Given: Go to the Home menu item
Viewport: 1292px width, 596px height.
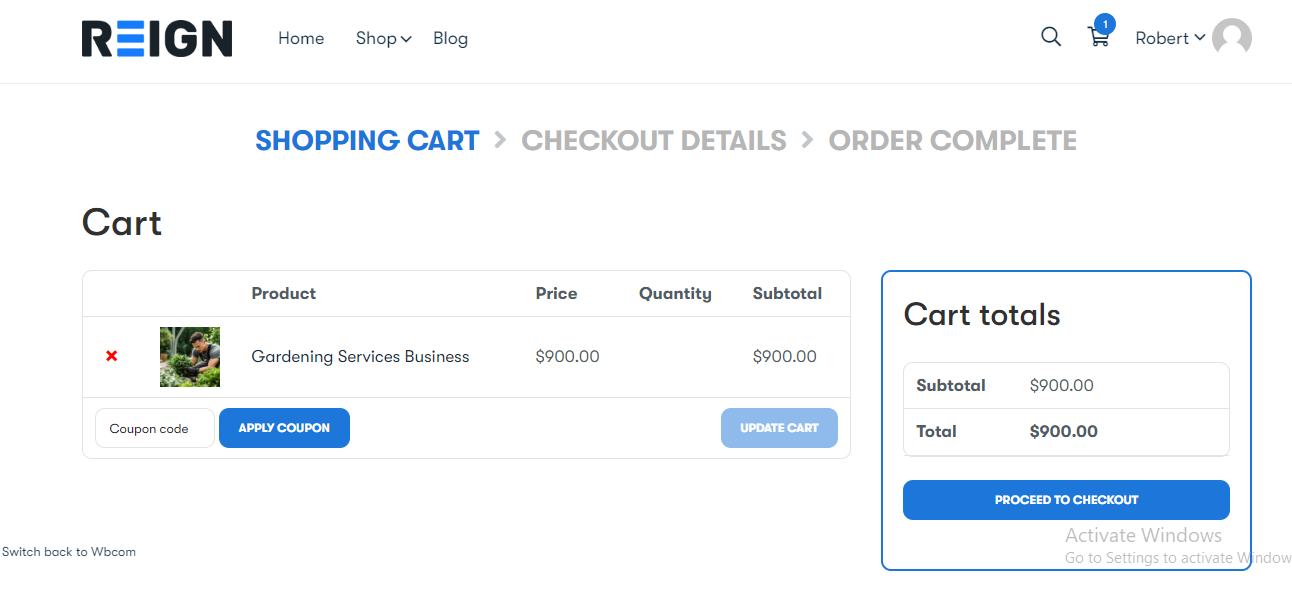Looking at the screenshot, I should 301,38.
